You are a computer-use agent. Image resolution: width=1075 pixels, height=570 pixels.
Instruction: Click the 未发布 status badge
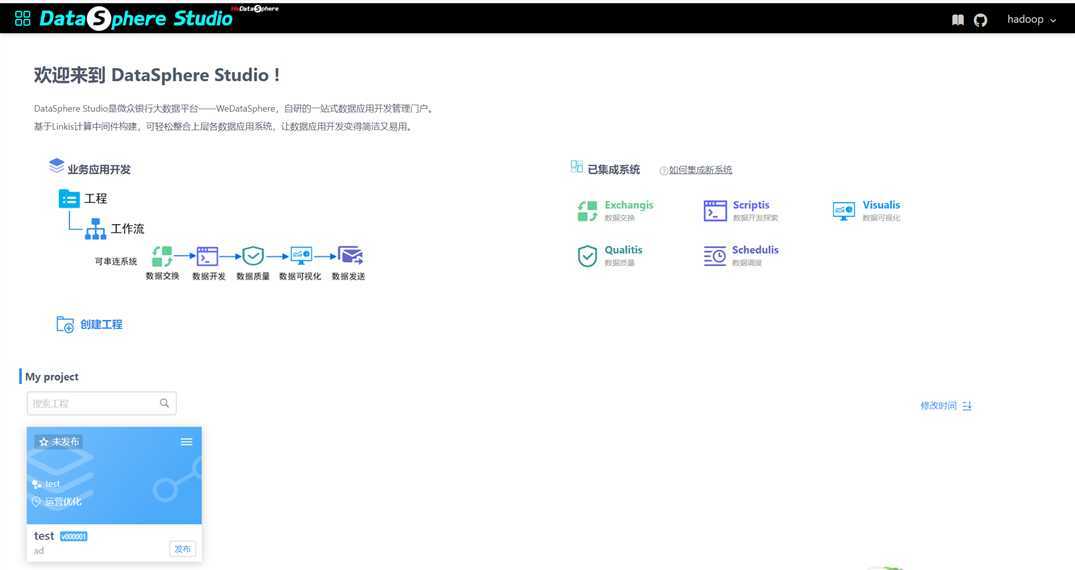click(59, 442)
